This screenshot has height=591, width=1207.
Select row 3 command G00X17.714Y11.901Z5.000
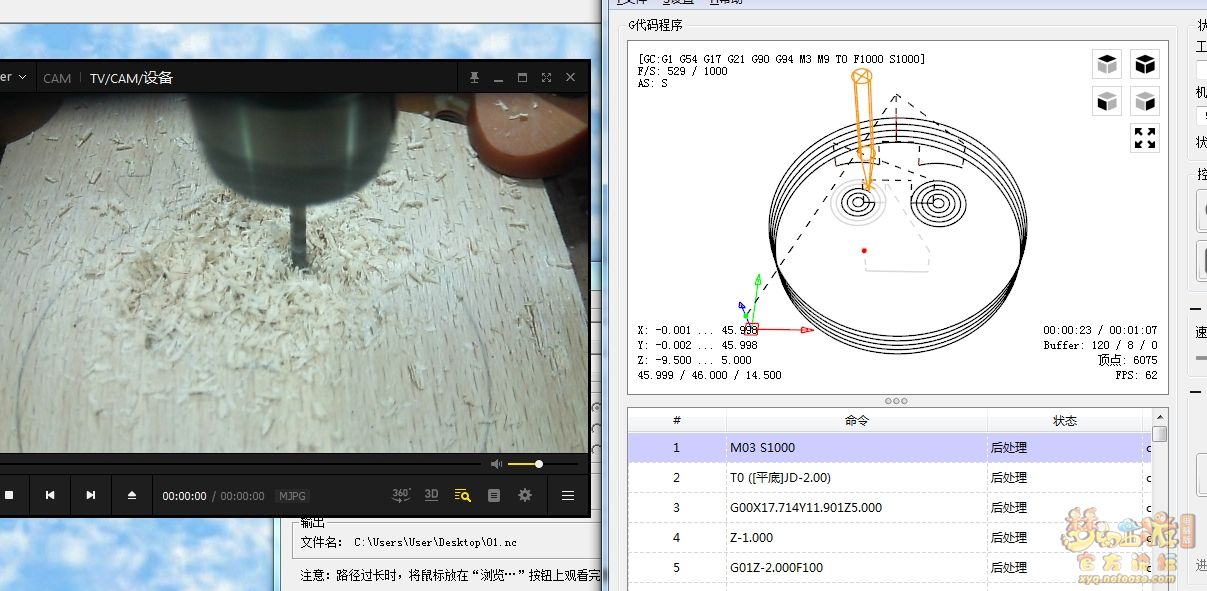[x=856, y=507]
